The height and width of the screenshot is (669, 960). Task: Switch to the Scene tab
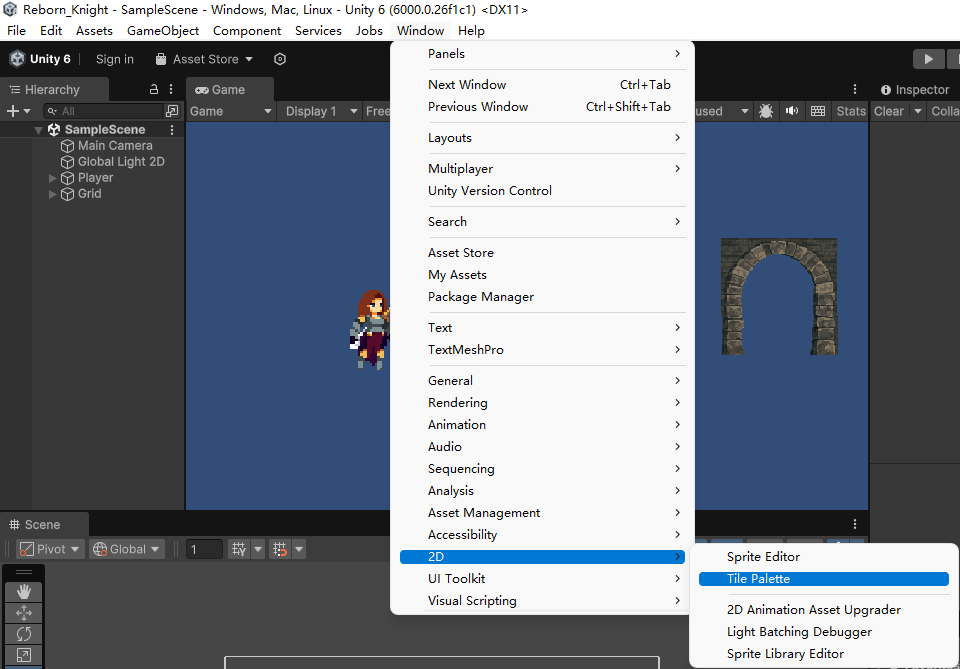42,525
